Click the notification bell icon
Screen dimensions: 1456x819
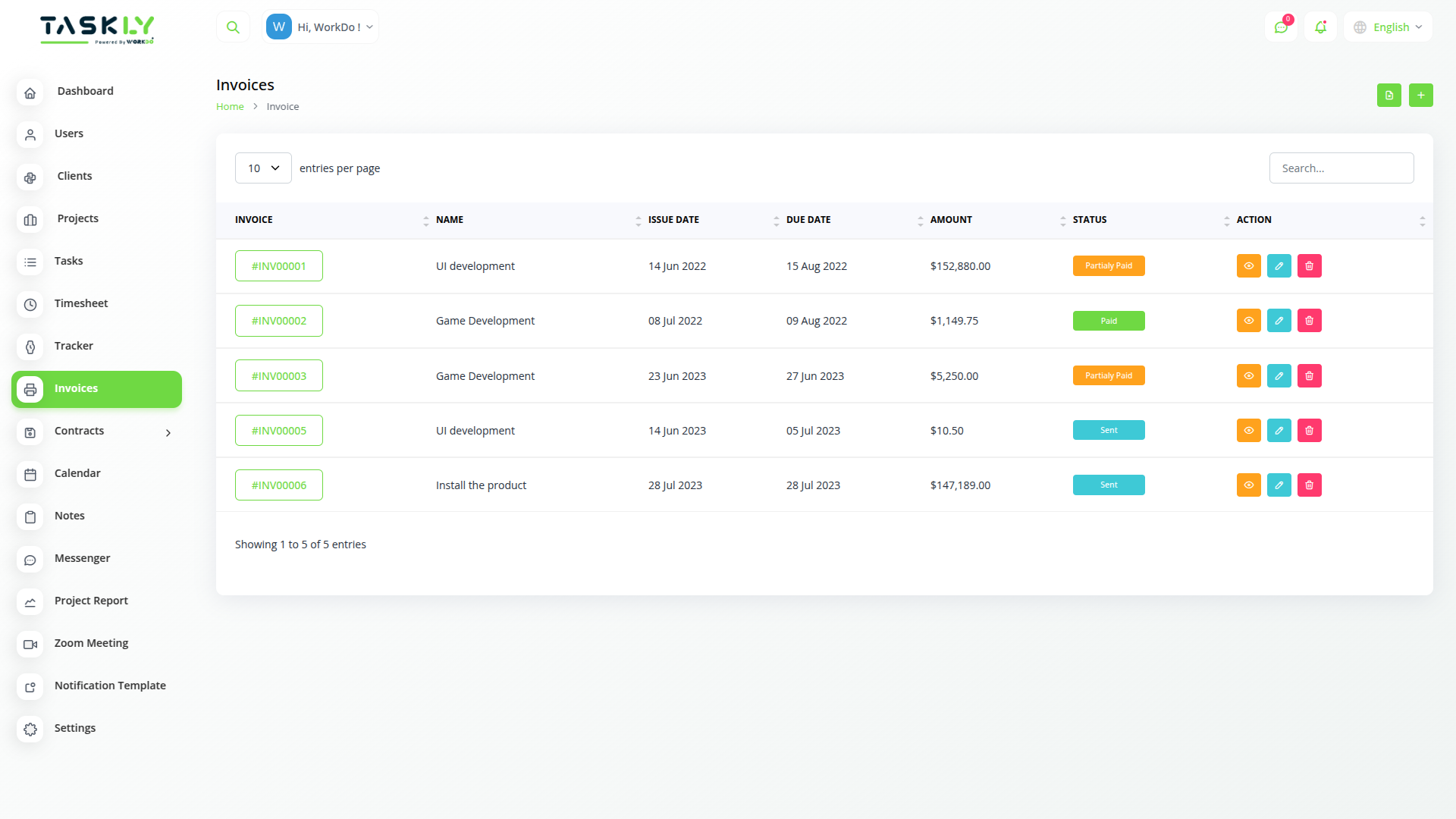click(1321, 27)
